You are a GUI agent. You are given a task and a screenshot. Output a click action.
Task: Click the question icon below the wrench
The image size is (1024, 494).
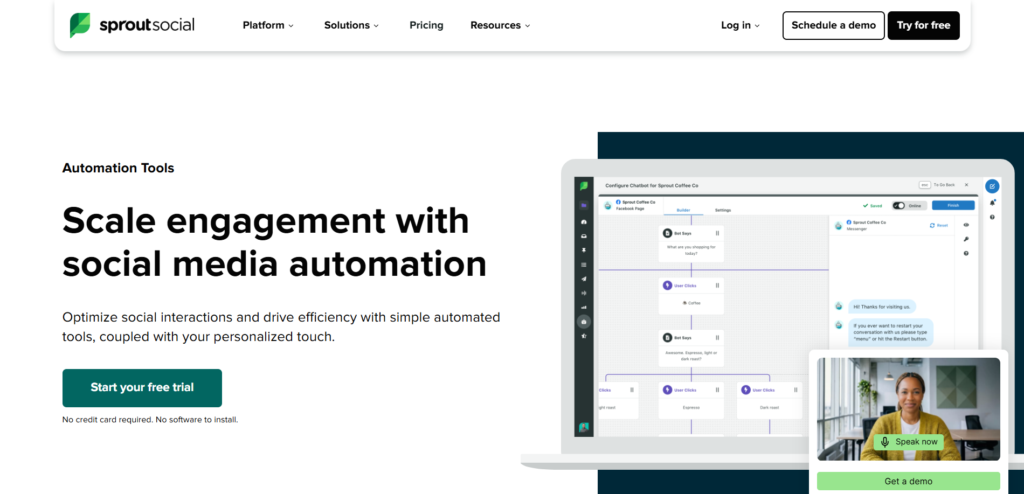point(966,253)
